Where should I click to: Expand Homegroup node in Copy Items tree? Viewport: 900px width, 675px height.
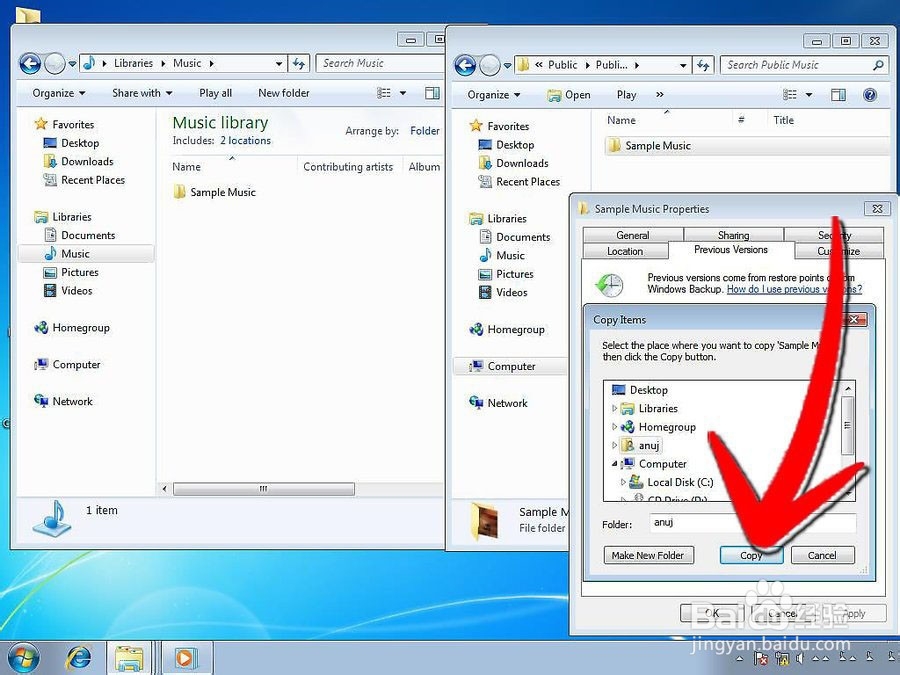point(614,426)
